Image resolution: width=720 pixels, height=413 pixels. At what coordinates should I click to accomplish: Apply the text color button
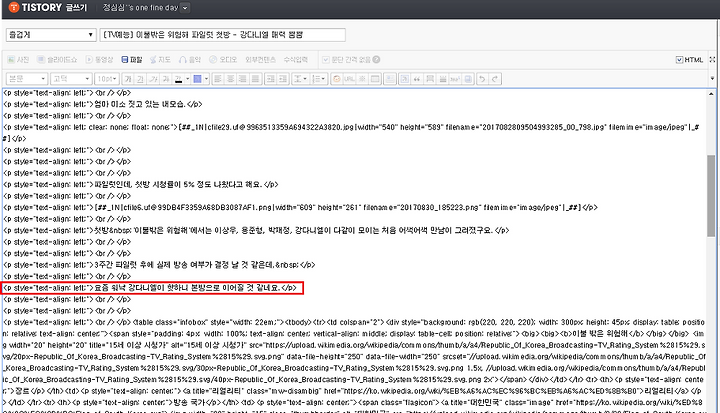point(179,79)
